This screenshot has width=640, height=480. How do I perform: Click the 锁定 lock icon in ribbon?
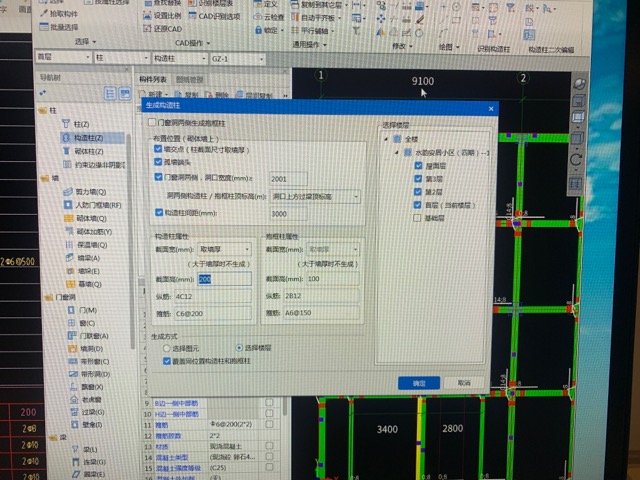258,30
